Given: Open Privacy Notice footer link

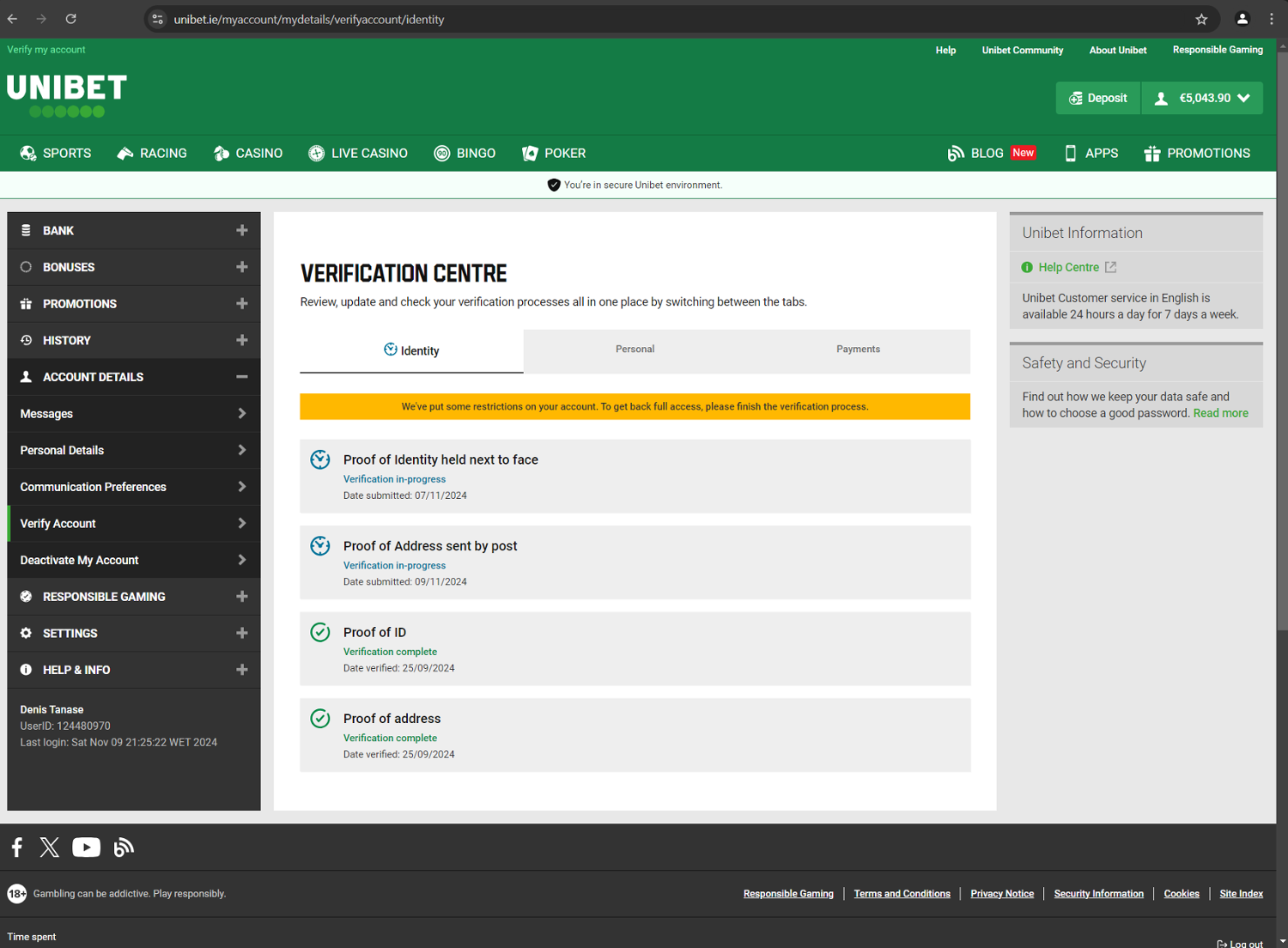Looking at the screenshot, I should (1002, 894).
